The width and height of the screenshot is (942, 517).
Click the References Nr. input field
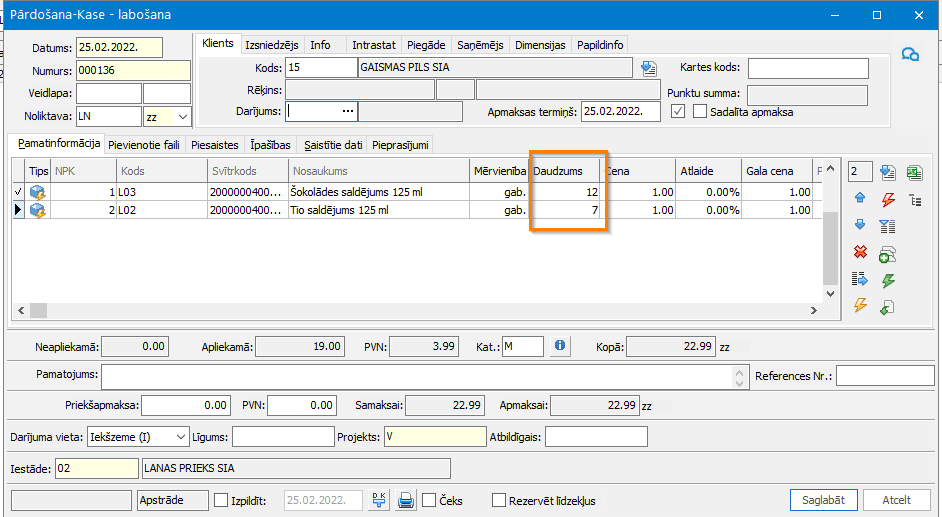885,376
